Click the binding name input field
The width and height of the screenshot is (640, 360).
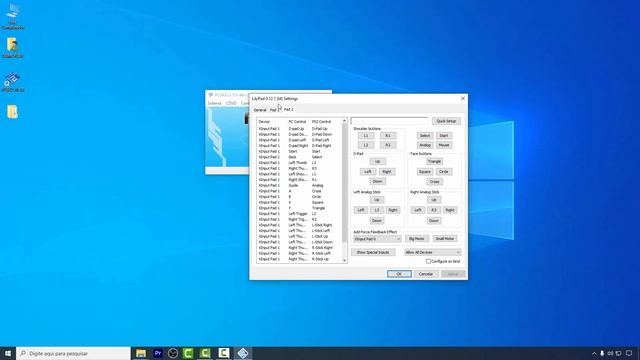[x=389, y=121]
